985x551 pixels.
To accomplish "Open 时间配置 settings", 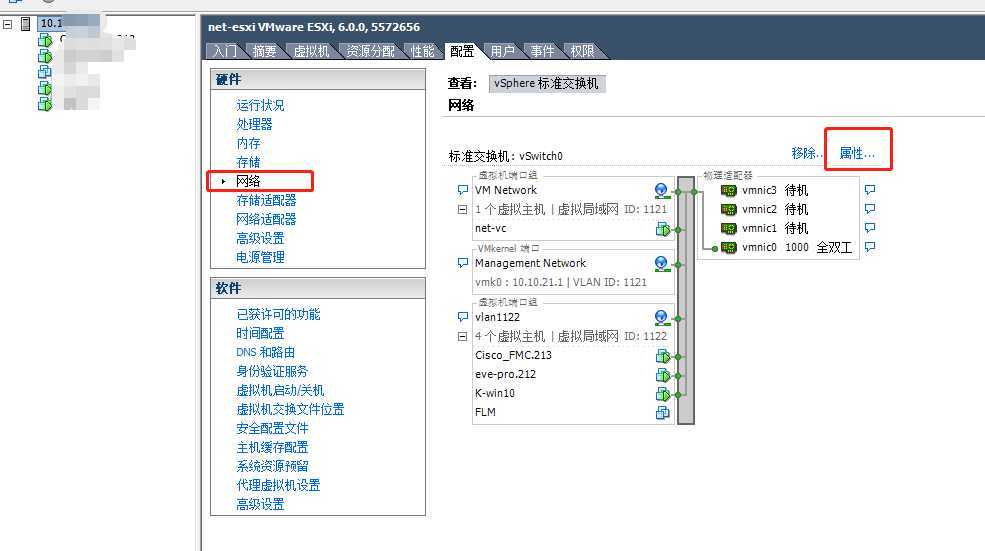I will pyautogui.click(x=260, y=333).
